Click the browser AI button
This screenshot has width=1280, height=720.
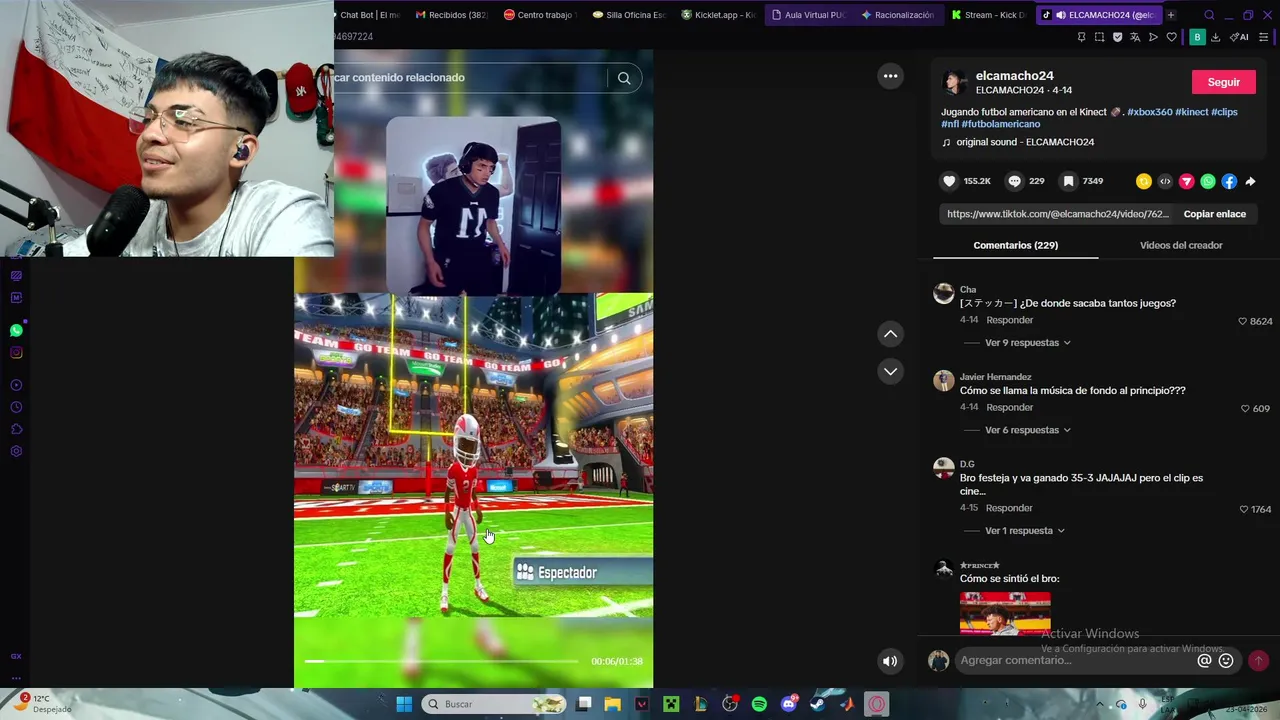pyautogui.click(x=1239, y=37)
